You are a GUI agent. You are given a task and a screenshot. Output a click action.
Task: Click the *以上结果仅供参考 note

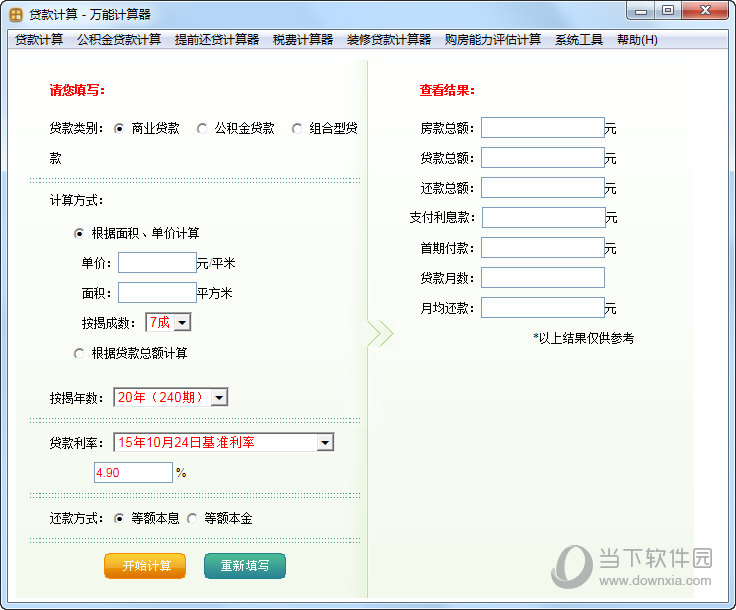coord(583,338)
